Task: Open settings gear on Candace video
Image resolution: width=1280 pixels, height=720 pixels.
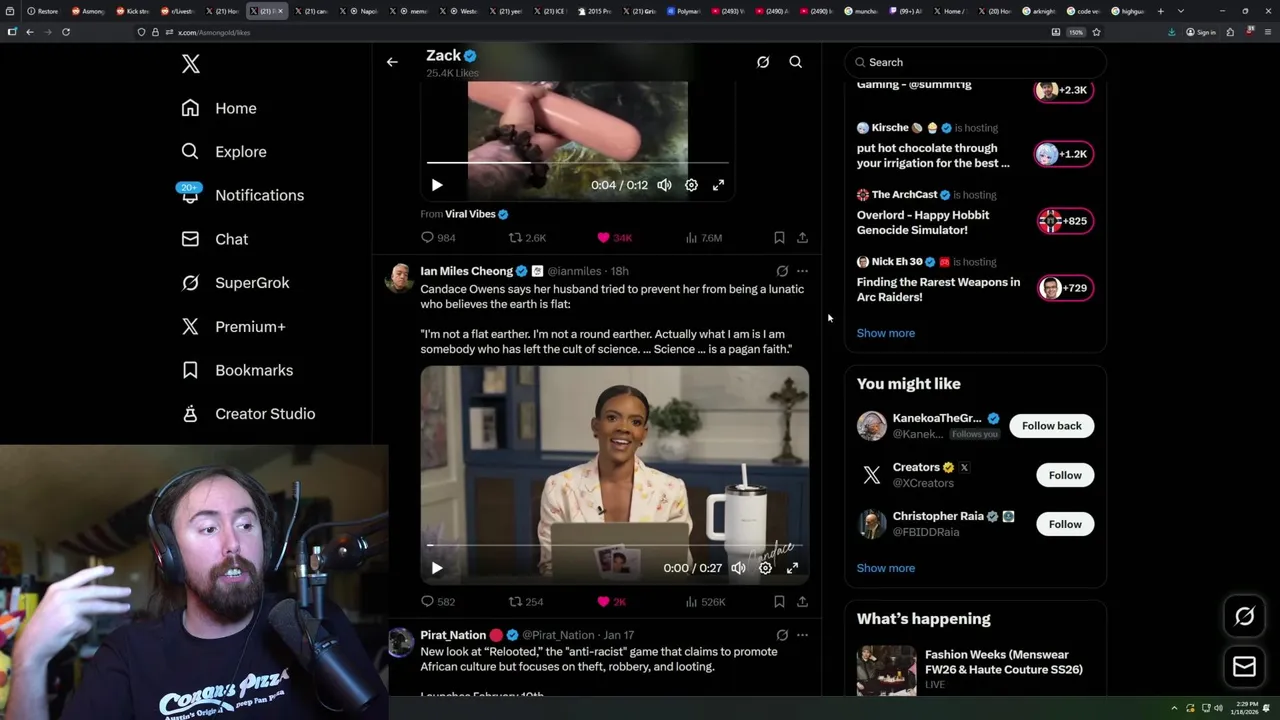Action: coord(765,568)
